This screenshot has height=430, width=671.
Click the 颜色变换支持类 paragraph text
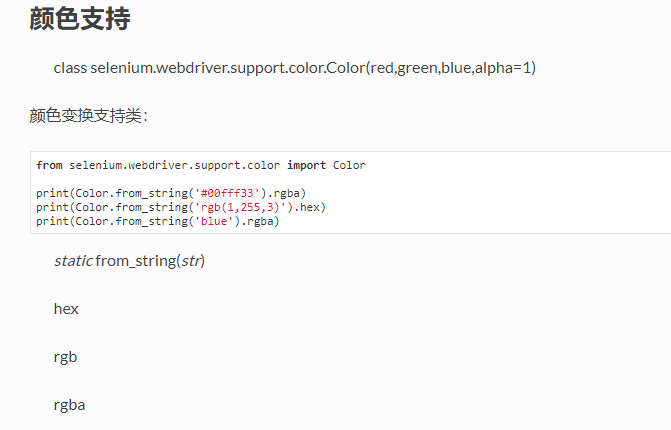tap(89, 116)
